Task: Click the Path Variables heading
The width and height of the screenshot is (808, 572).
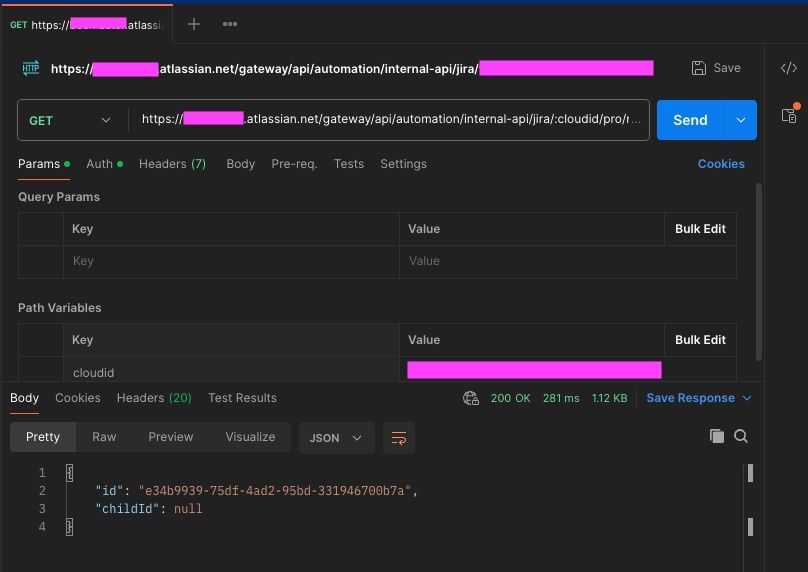Action: pos(60,308)
